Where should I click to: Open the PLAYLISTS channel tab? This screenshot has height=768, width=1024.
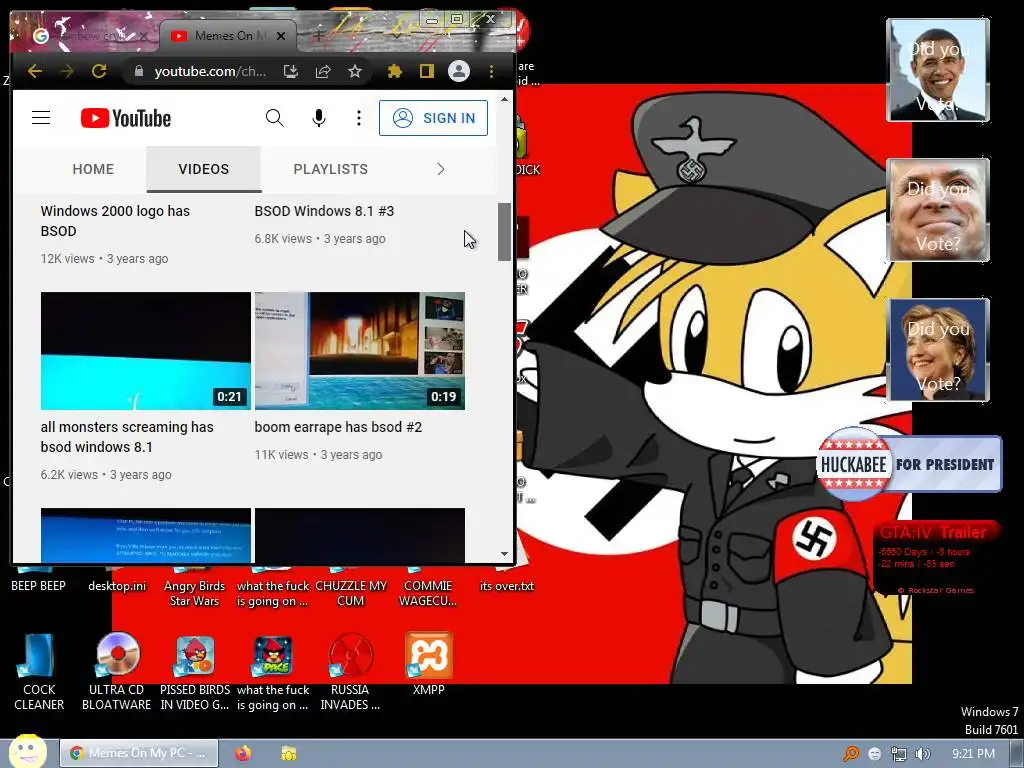pos(330,169)
